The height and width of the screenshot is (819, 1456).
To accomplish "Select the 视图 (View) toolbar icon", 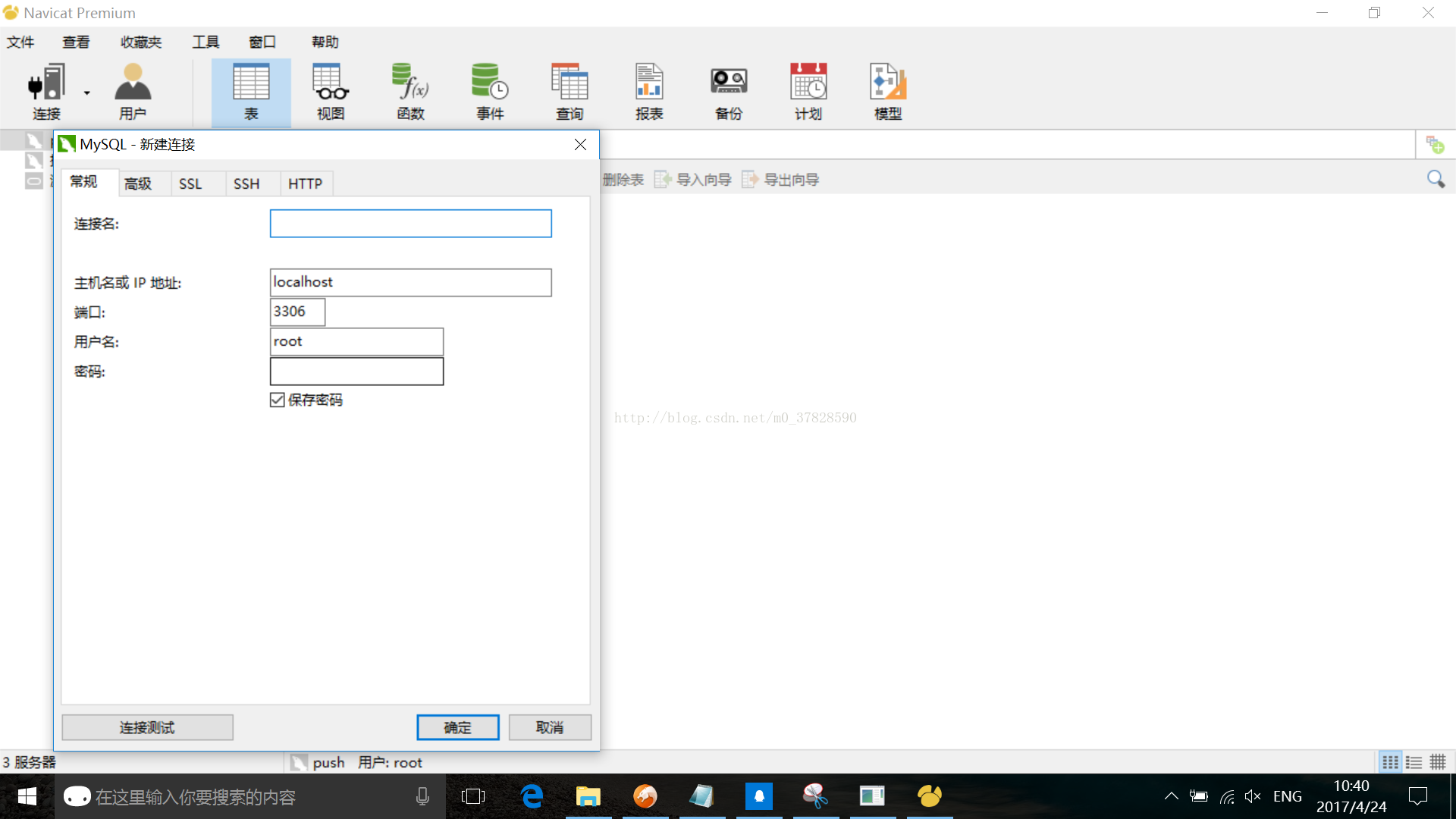I will [x=331, y=92].
